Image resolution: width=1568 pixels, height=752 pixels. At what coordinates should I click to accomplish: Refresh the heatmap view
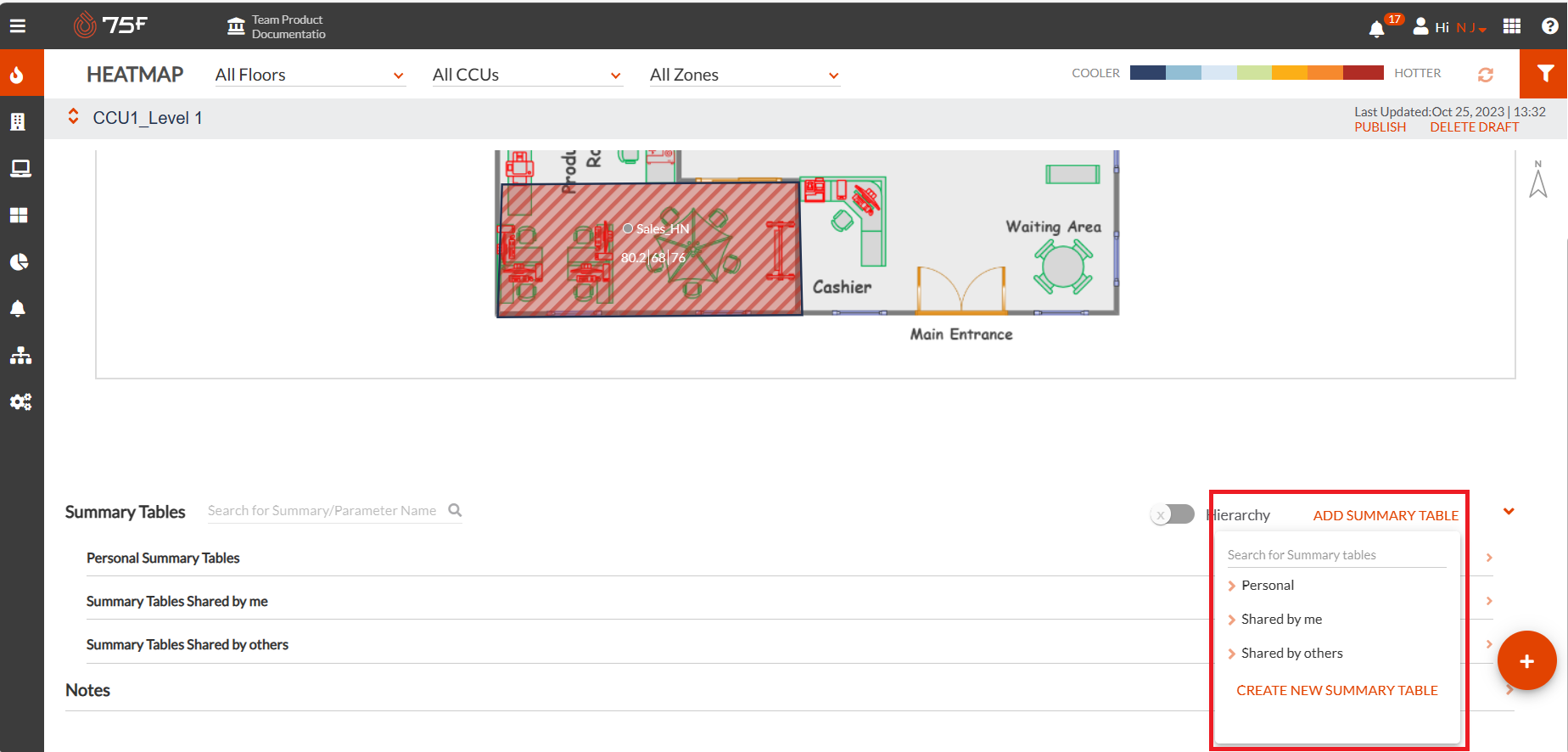1486,75
